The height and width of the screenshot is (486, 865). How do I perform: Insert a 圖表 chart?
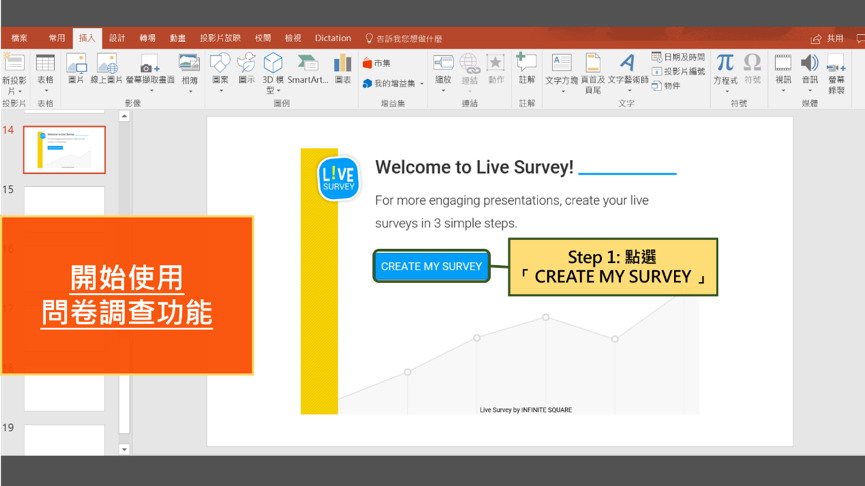point(343,63)
